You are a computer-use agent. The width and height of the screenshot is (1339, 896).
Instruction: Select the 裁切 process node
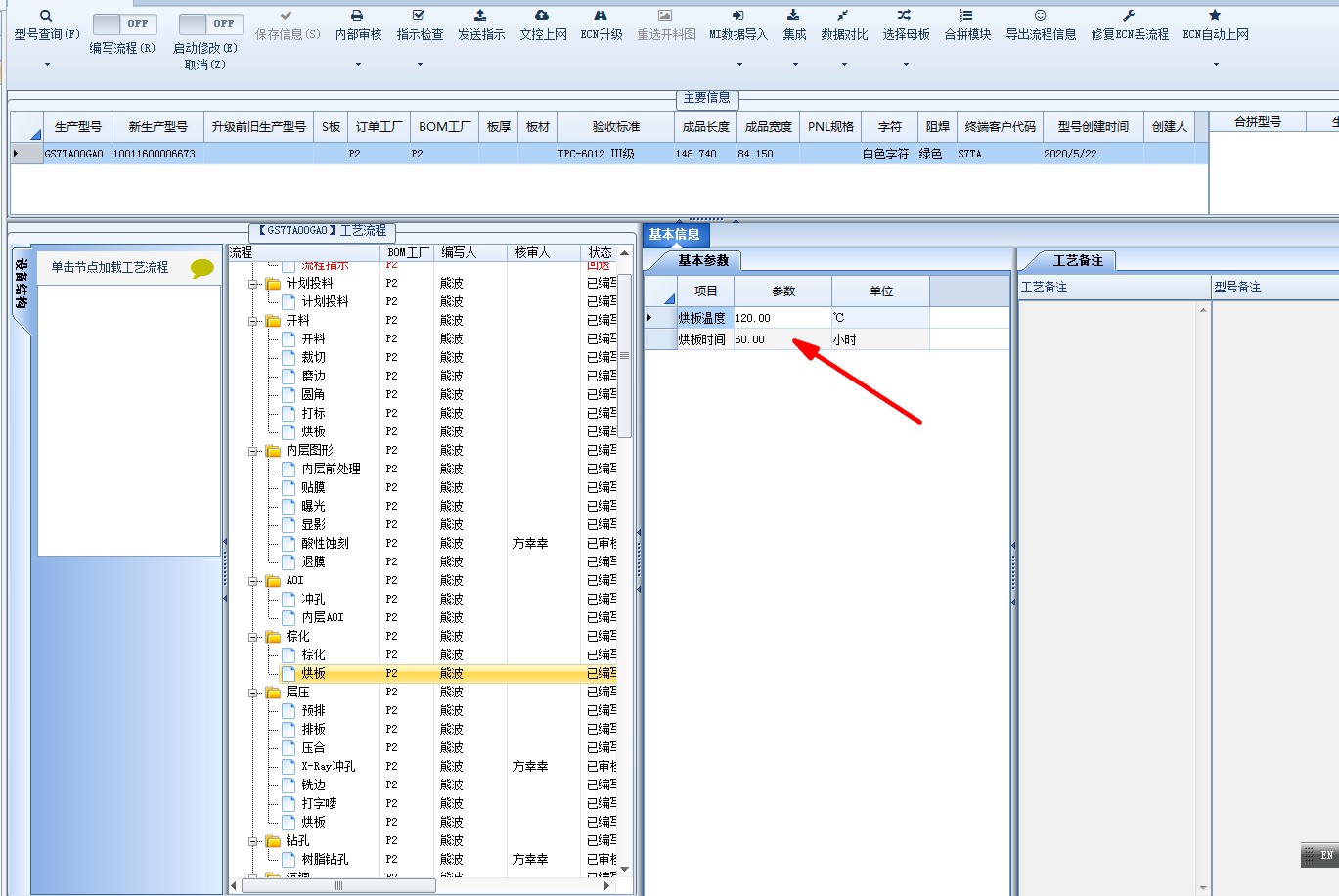coord(313,358)
